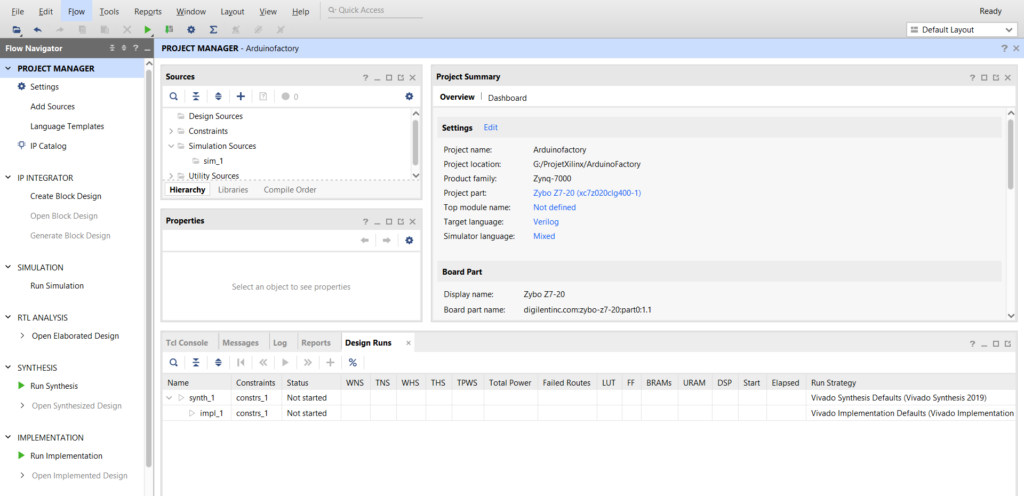
Task: Search in the Sources panel
Action: tap(173, 97)
